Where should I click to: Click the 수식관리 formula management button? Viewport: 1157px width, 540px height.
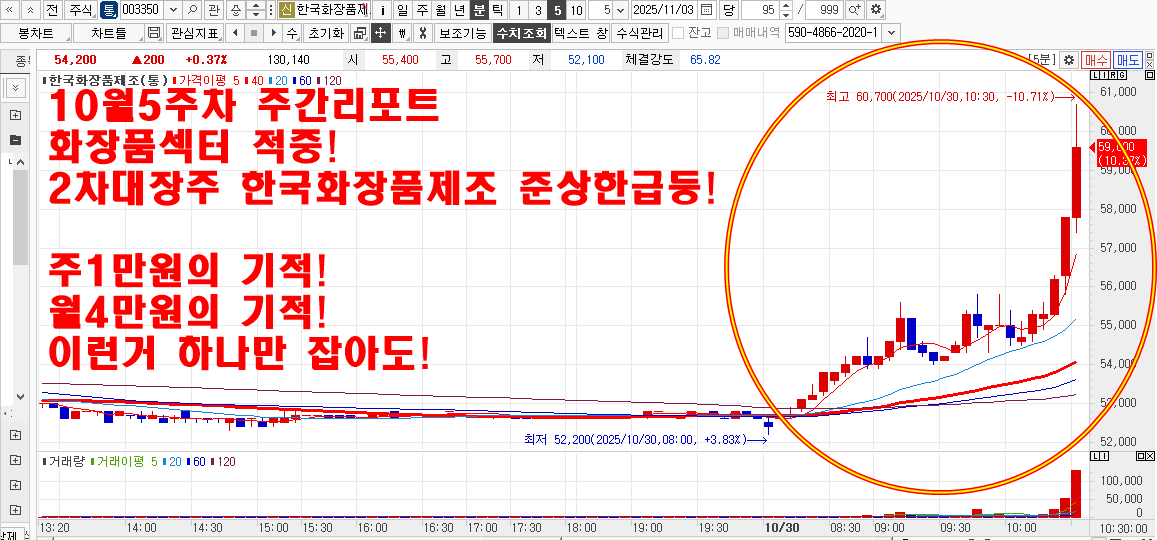(x=640, y=32)
